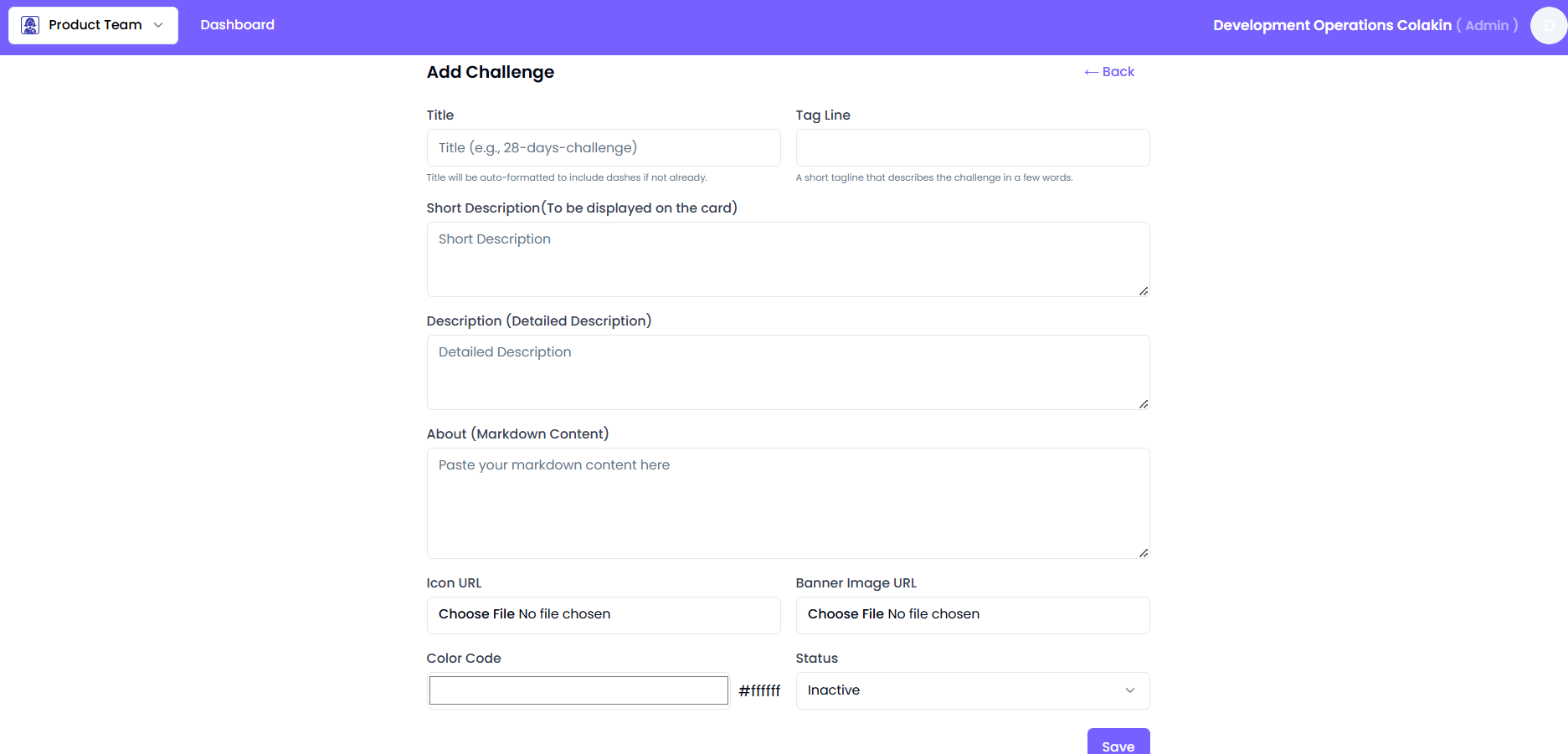Viewport: 1568px width, 754px height.
Task: Open the Status dropdown showing Inactive
Action: tap(971, 690)
